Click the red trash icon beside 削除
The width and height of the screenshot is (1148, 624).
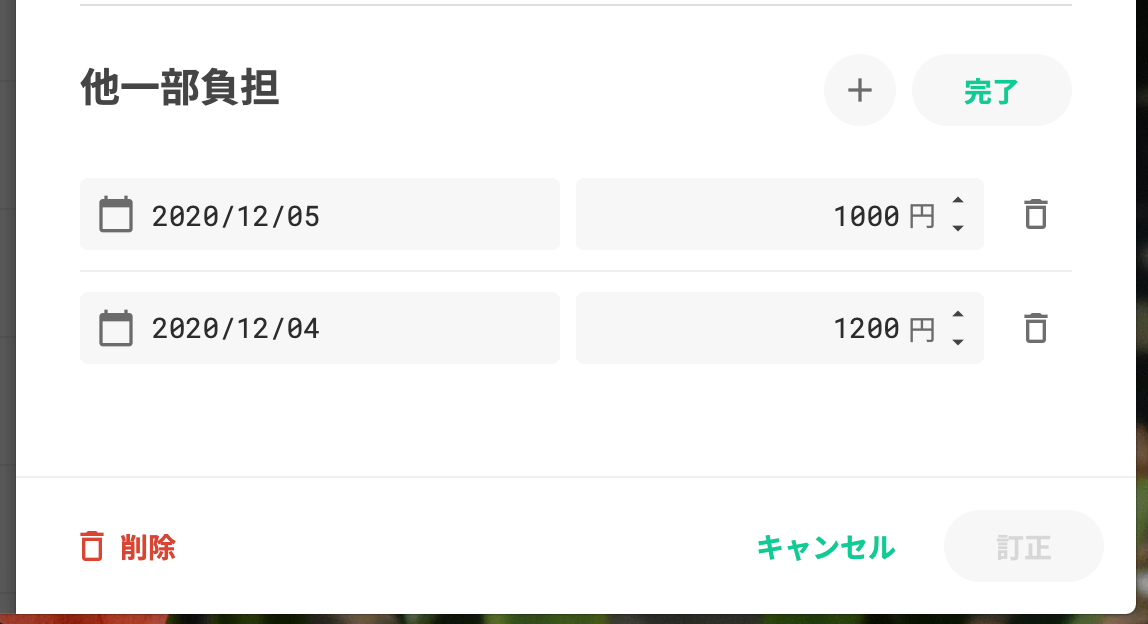point(92,547)
